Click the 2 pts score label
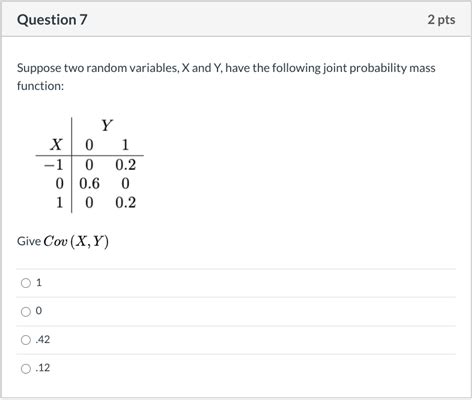The height and width of the screenshot is (400, 474). (441, 20)
